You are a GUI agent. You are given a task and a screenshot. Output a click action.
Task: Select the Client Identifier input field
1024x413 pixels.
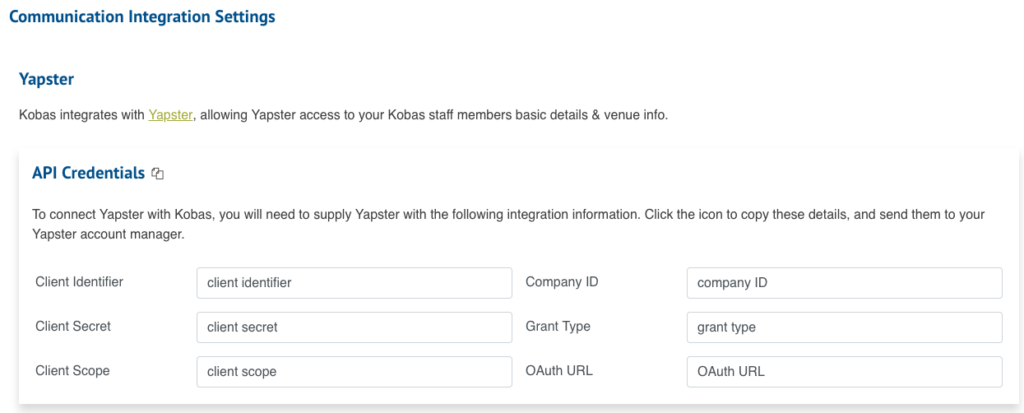click(x=354, y=283)
